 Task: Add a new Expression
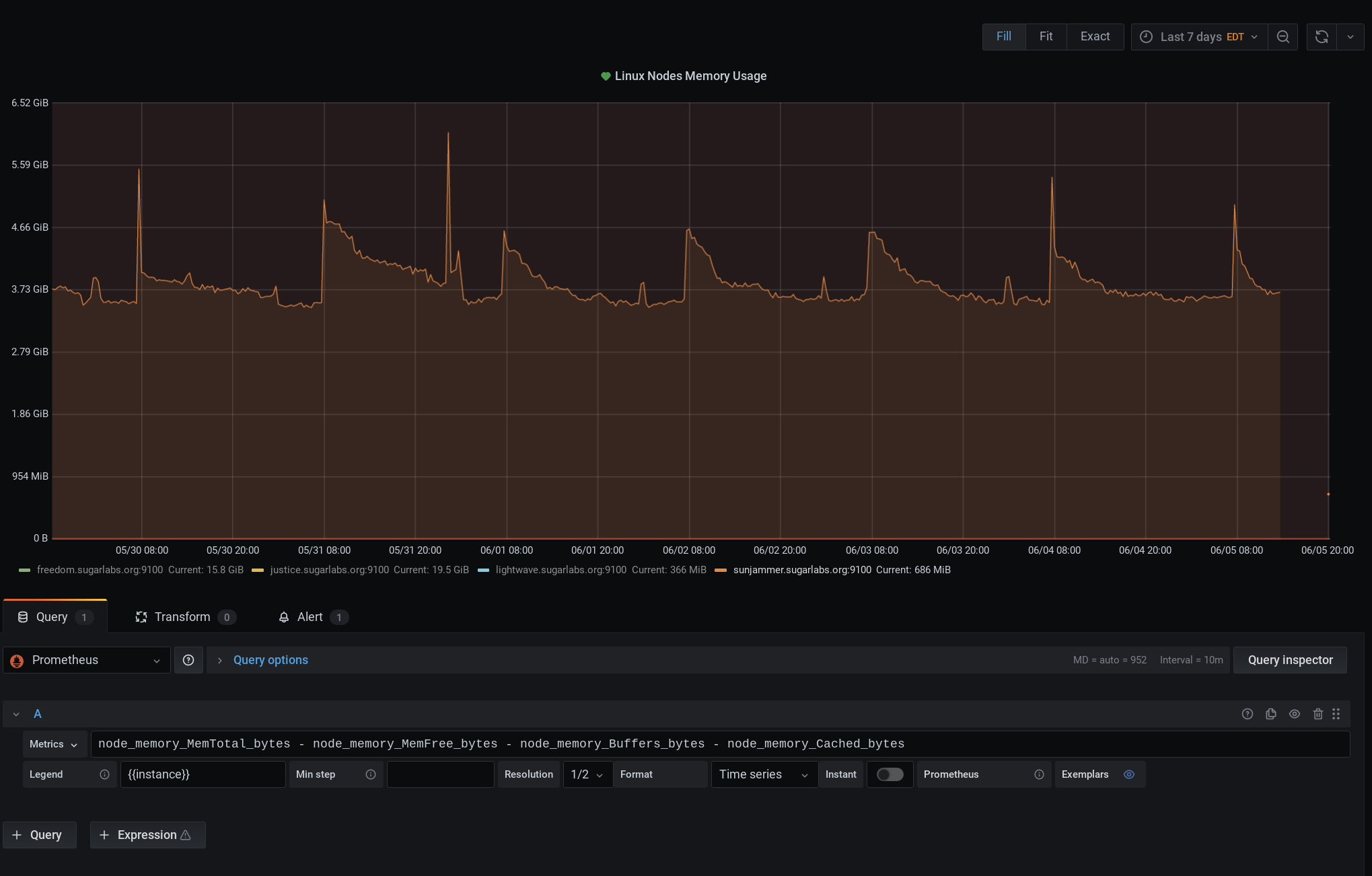[147, 835]
